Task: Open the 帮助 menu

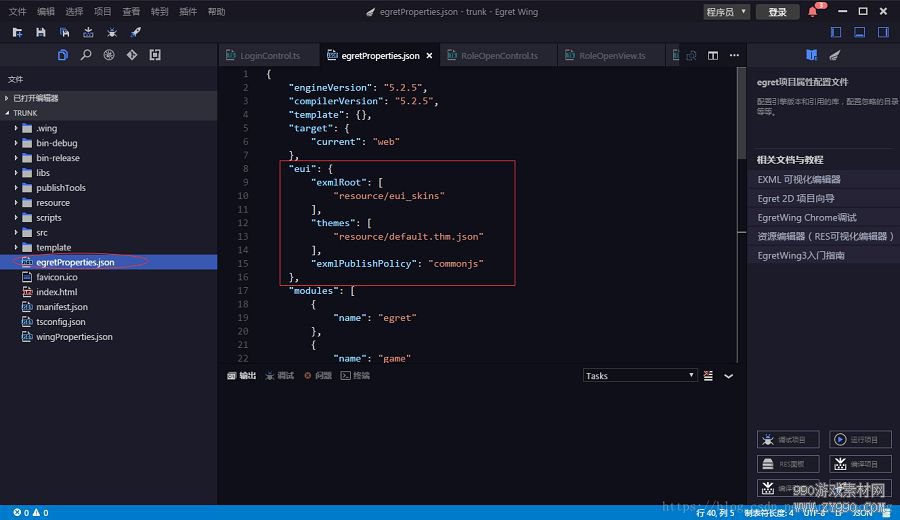Action: tap(216, 11)
